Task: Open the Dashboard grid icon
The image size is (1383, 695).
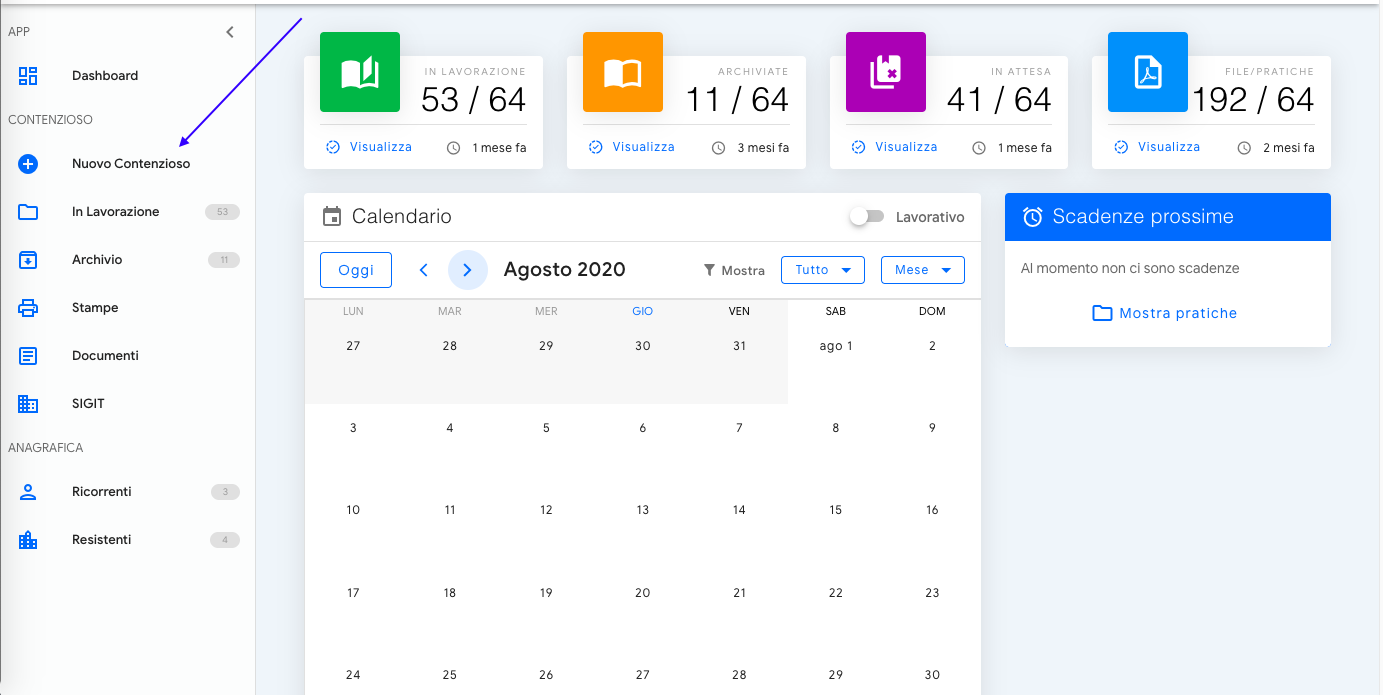Action: click(28, 76)
